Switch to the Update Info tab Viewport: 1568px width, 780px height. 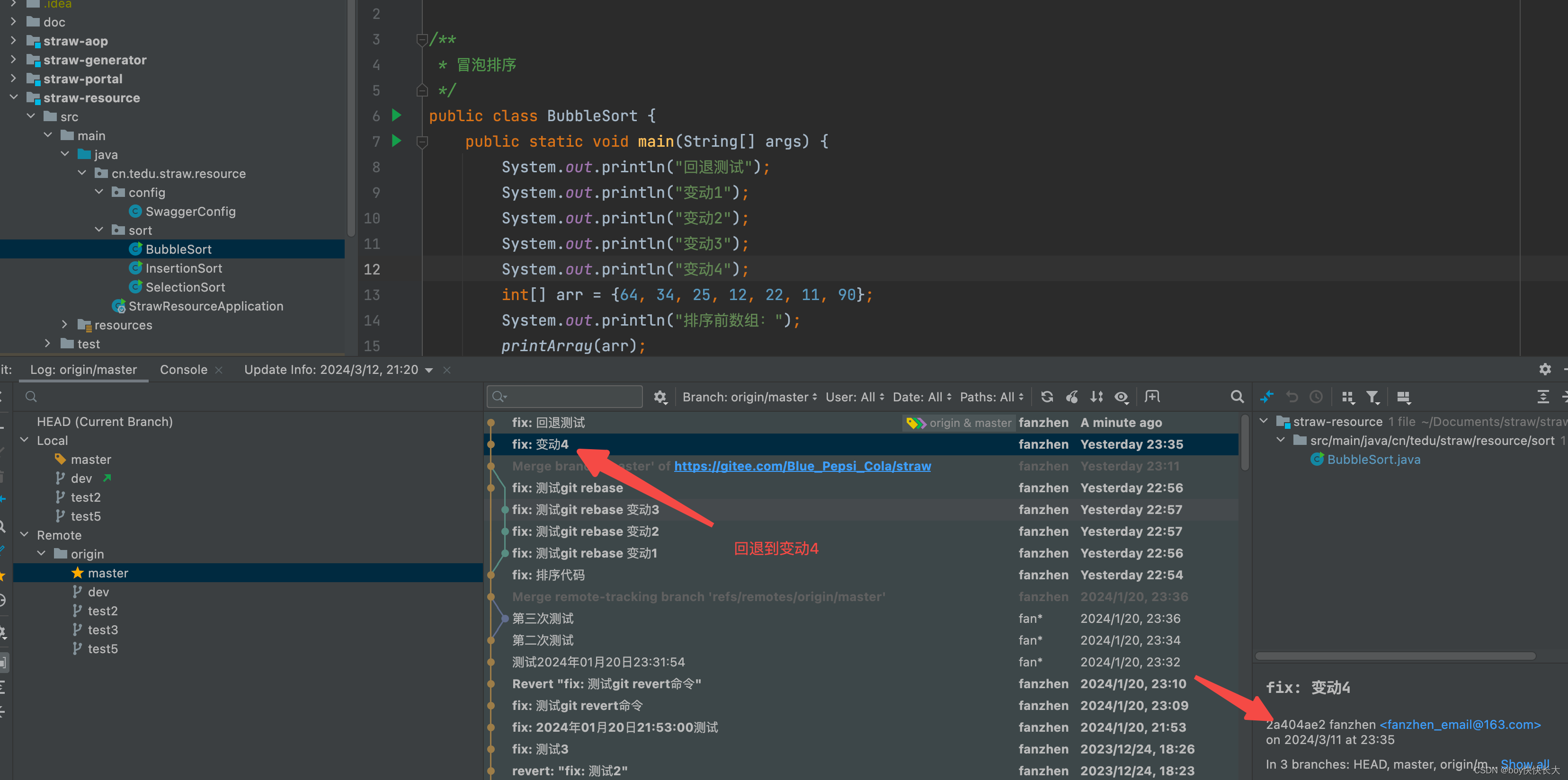(x=331, y=370)
